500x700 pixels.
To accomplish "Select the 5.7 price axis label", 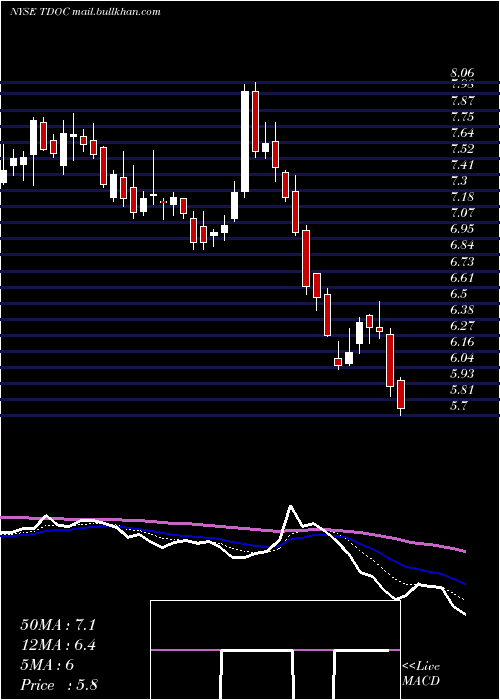I will point(459,406).
